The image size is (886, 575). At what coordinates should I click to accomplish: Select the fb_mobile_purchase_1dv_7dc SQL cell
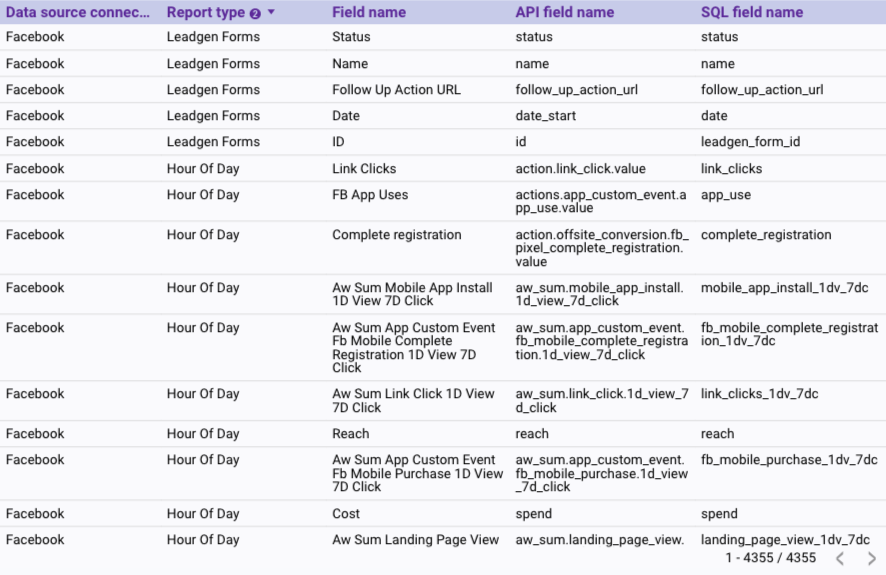click(x=789, y=460)
